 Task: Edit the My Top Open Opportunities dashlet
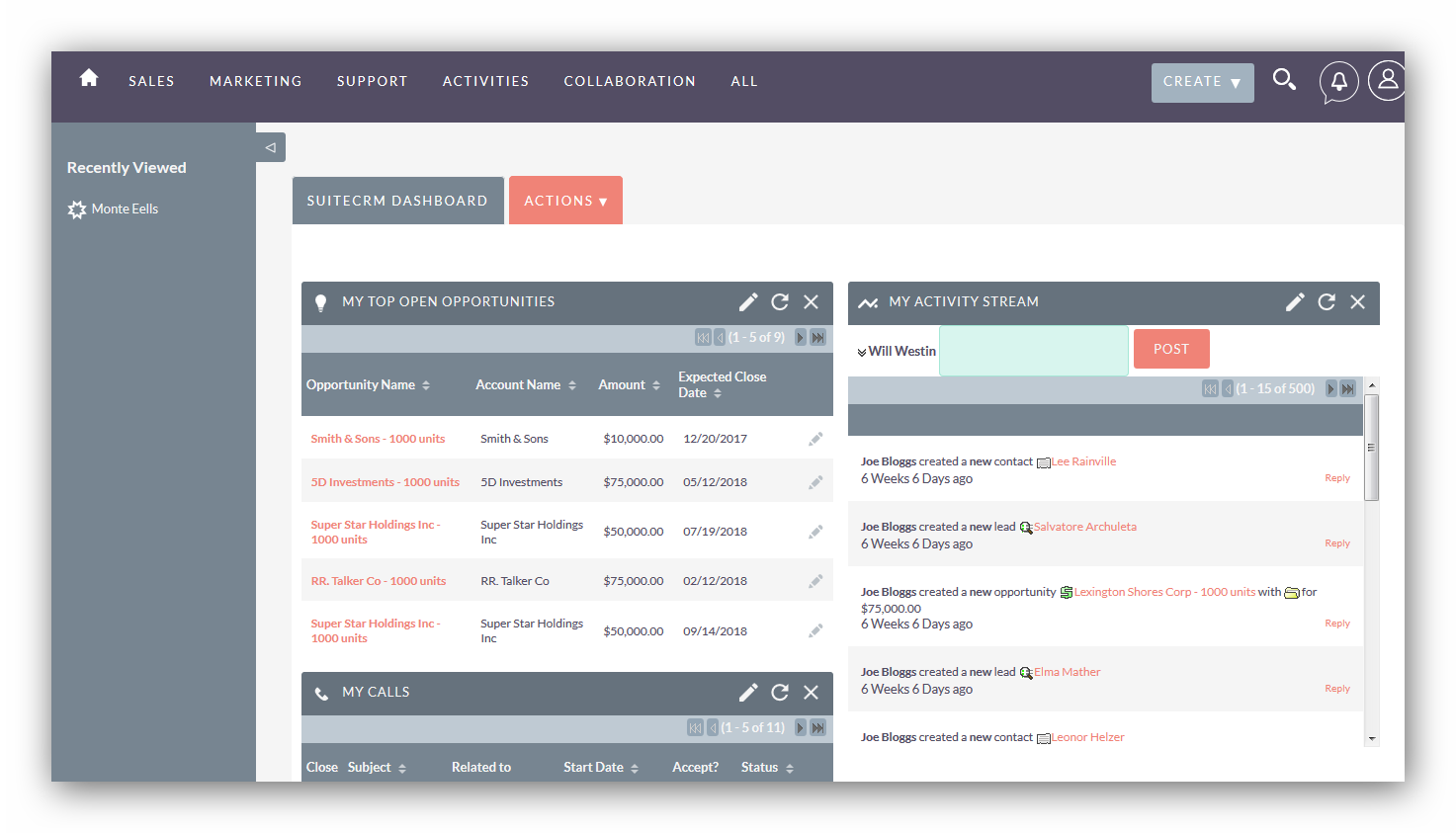(748, 302)
